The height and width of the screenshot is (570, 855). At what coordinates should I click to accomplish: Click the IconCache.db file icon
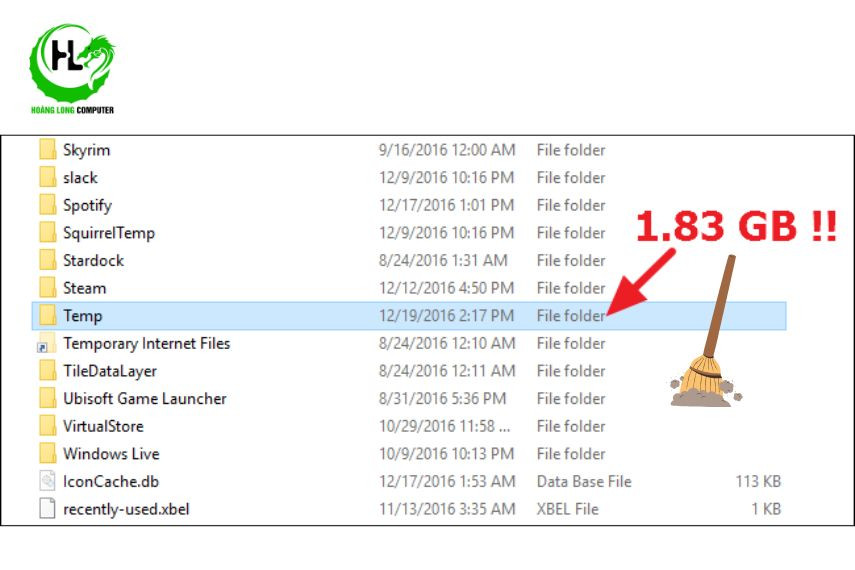point(47,481)
